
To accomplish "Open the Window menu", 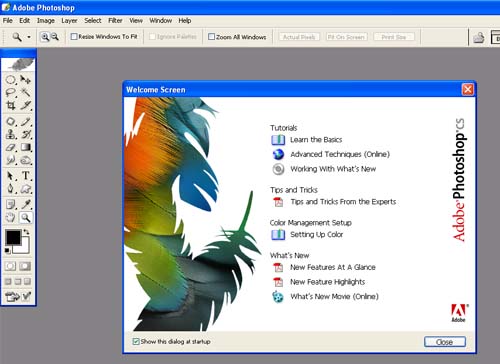I will coord(160,21).
